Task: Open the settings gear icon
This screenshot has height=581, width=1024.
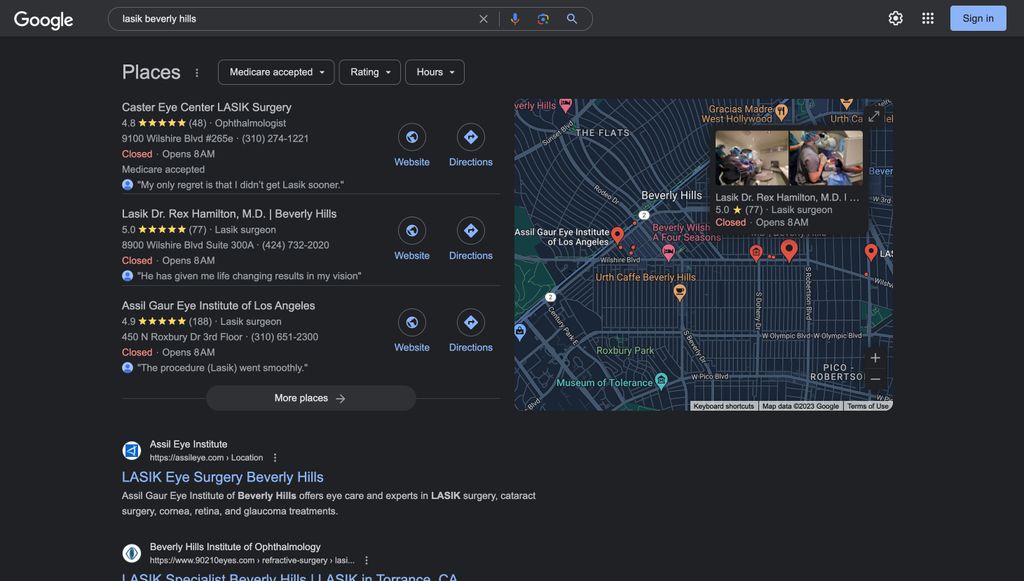Action: pyautogui.click(x=895, y=18)
